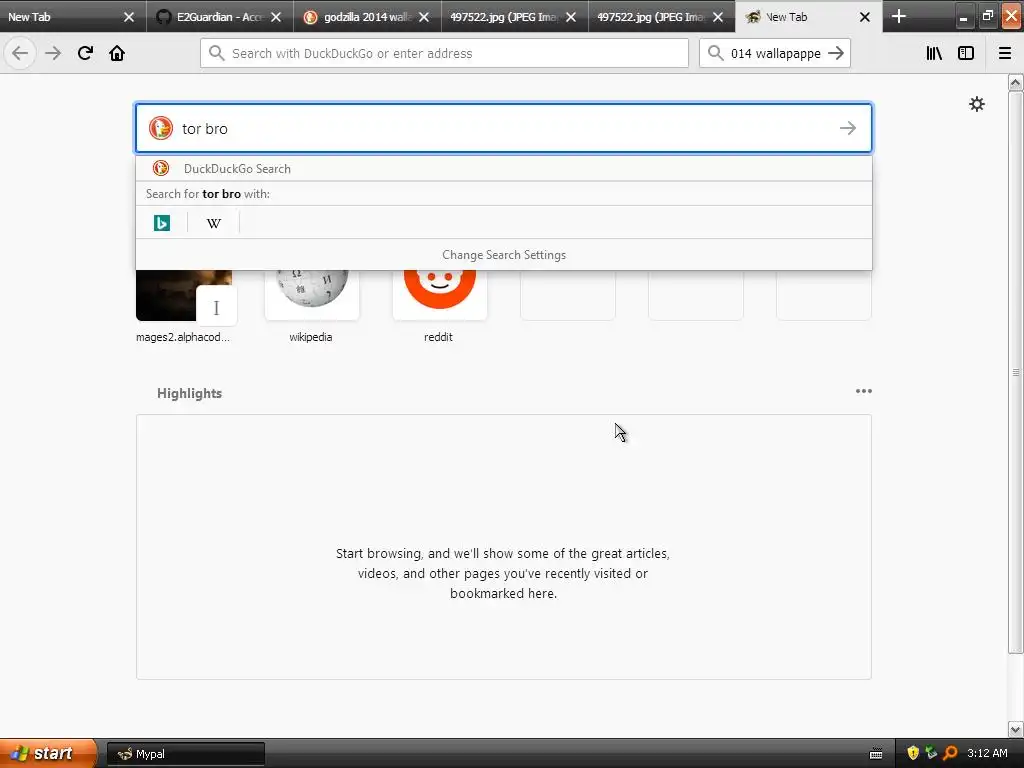
Task: Close the E2Guardian tab
Action: pyautogui.click(x=276, y=17)
